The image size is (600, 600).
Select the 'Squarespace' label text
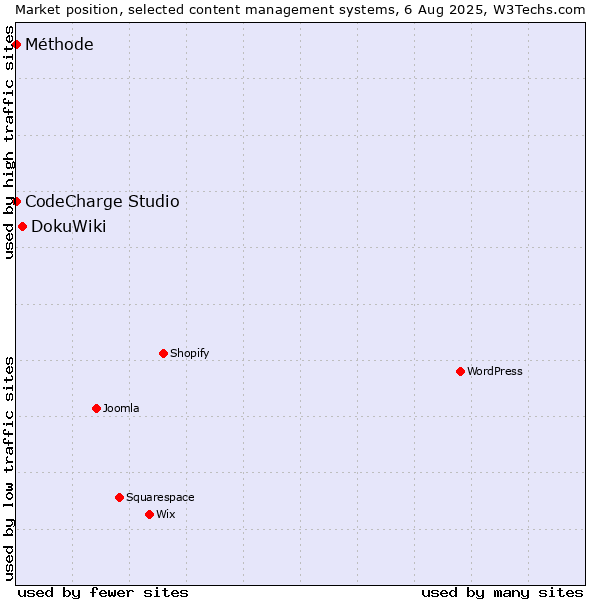pyautogui.click(x=160, y=497)
